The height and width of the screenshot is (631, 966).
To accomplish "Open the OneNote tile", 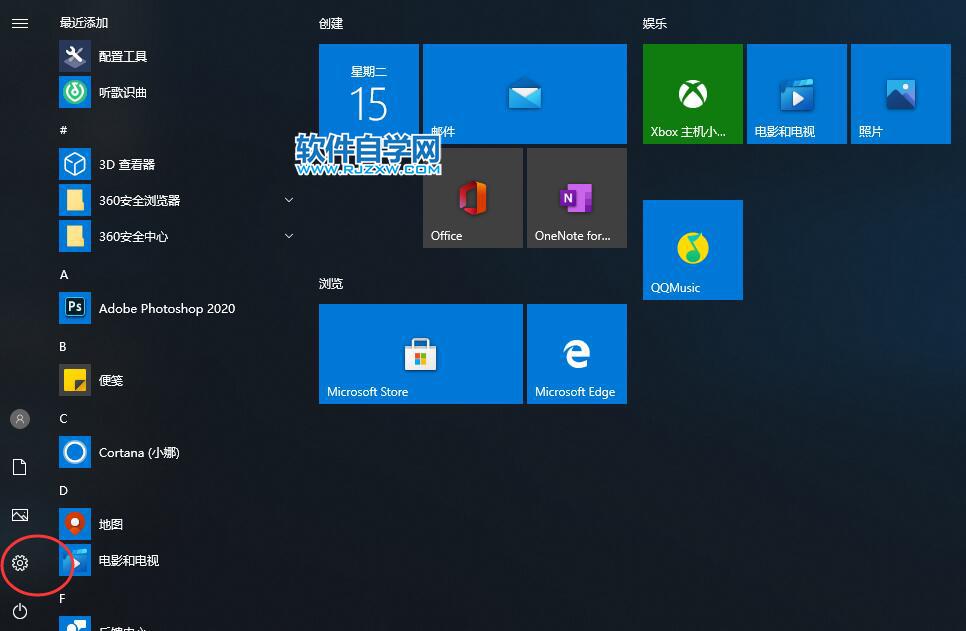I will click(x=576, y=198).
